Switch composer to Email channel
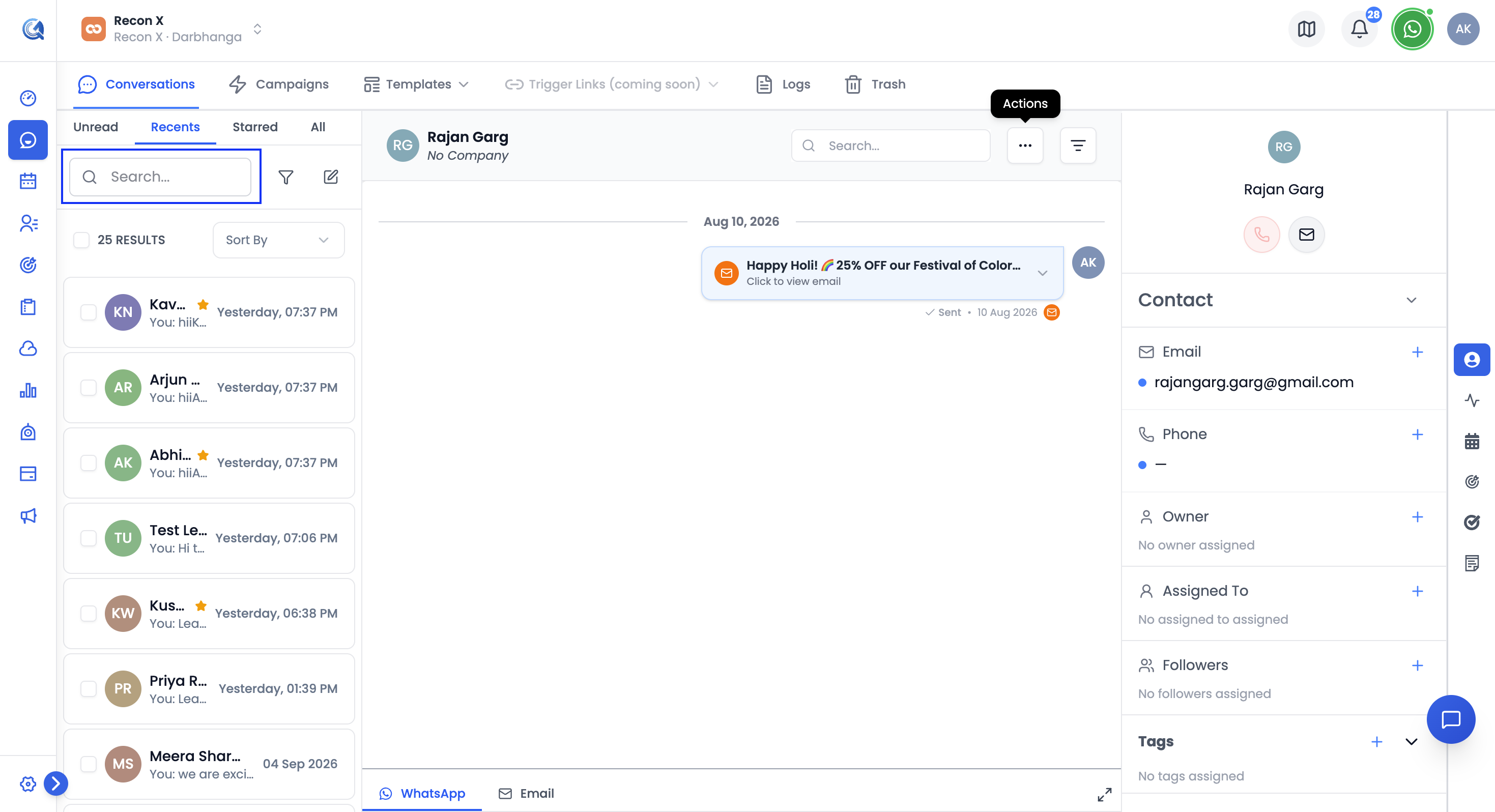This screenshot has width=1495, height=812. pos(526,793)
